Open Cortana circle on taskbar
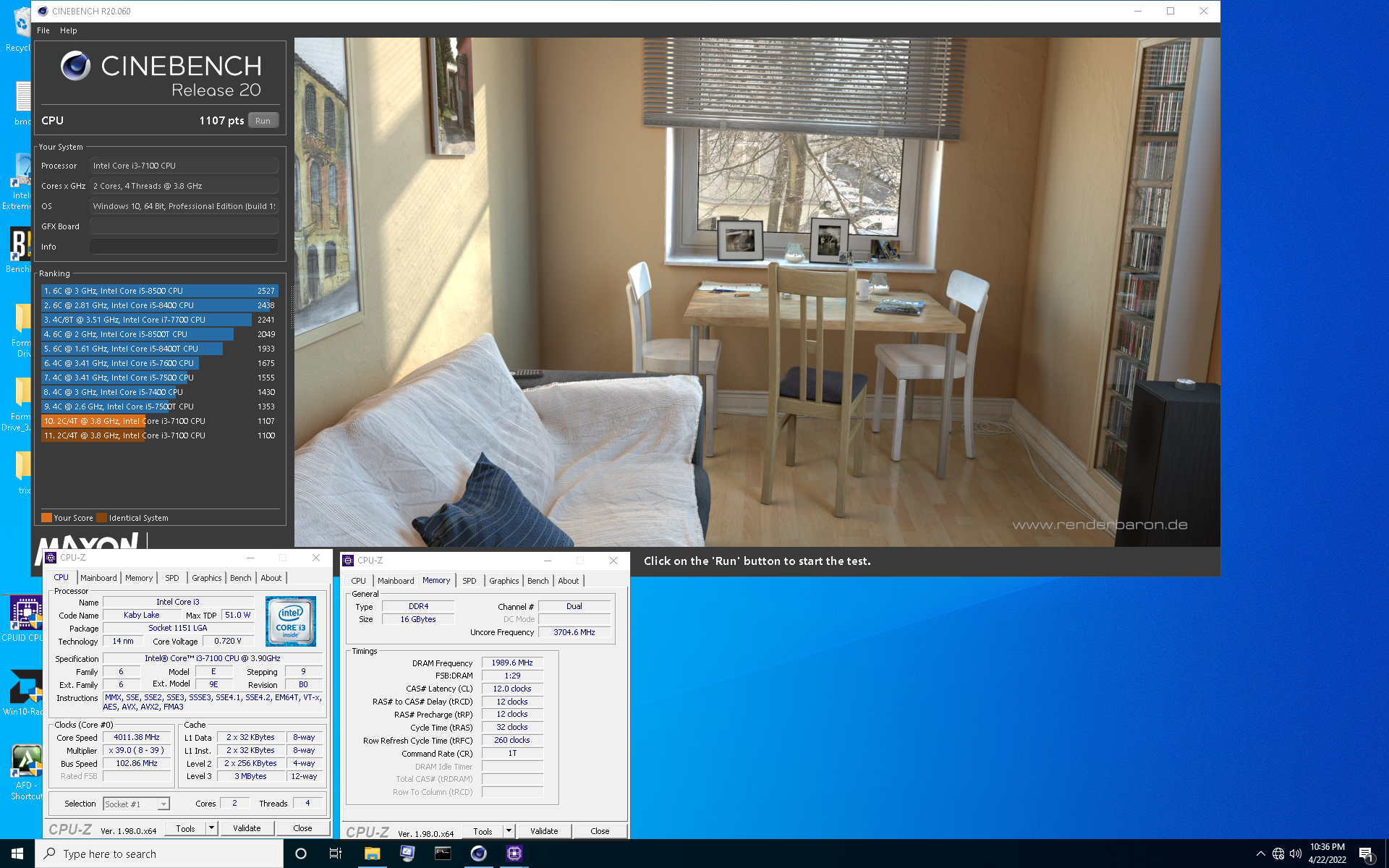The width and height of the screenshot is (1389, 868). click(301, 854)
